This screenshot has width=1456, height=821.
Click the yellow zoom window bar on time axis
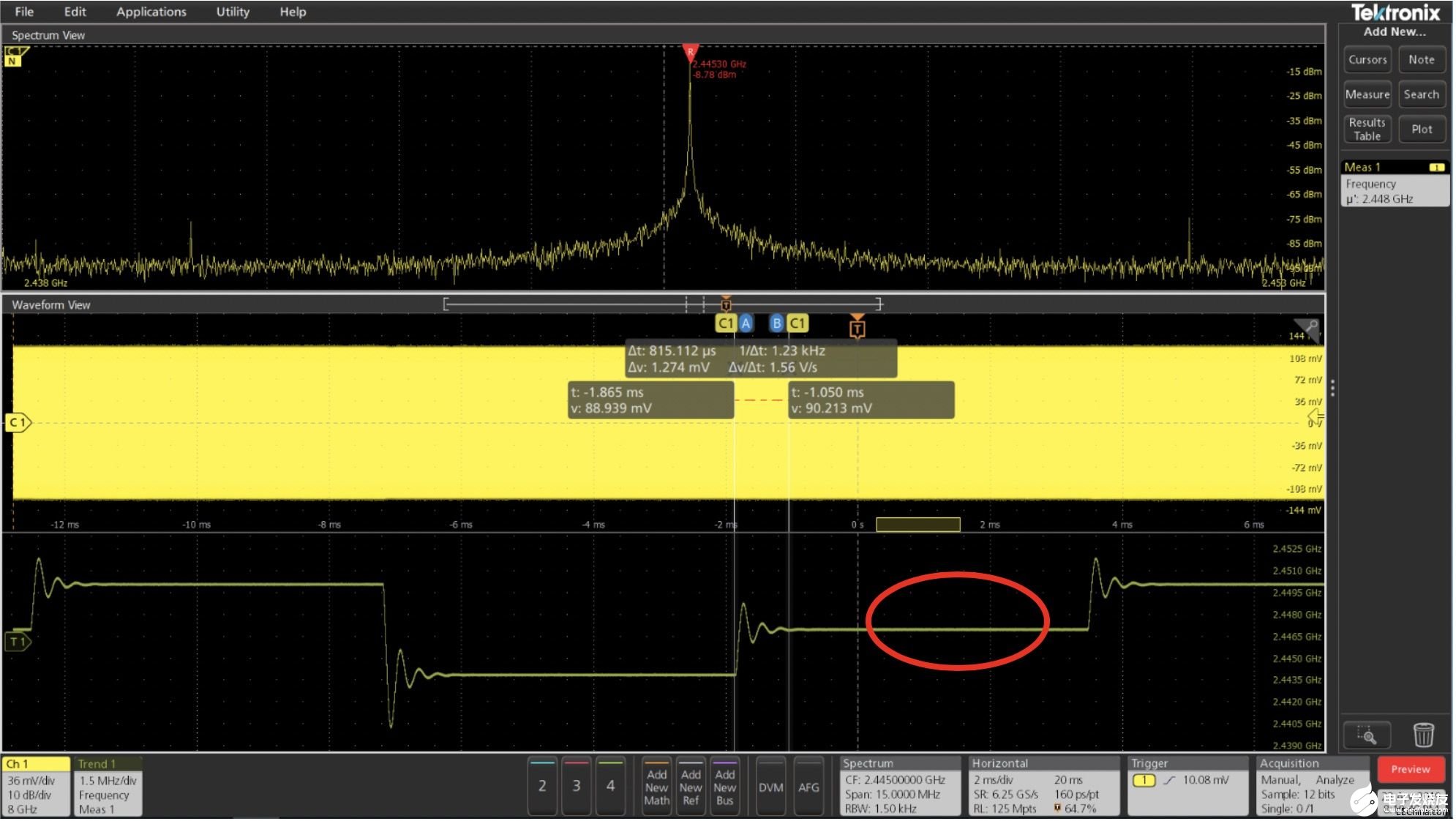[918, 524]
